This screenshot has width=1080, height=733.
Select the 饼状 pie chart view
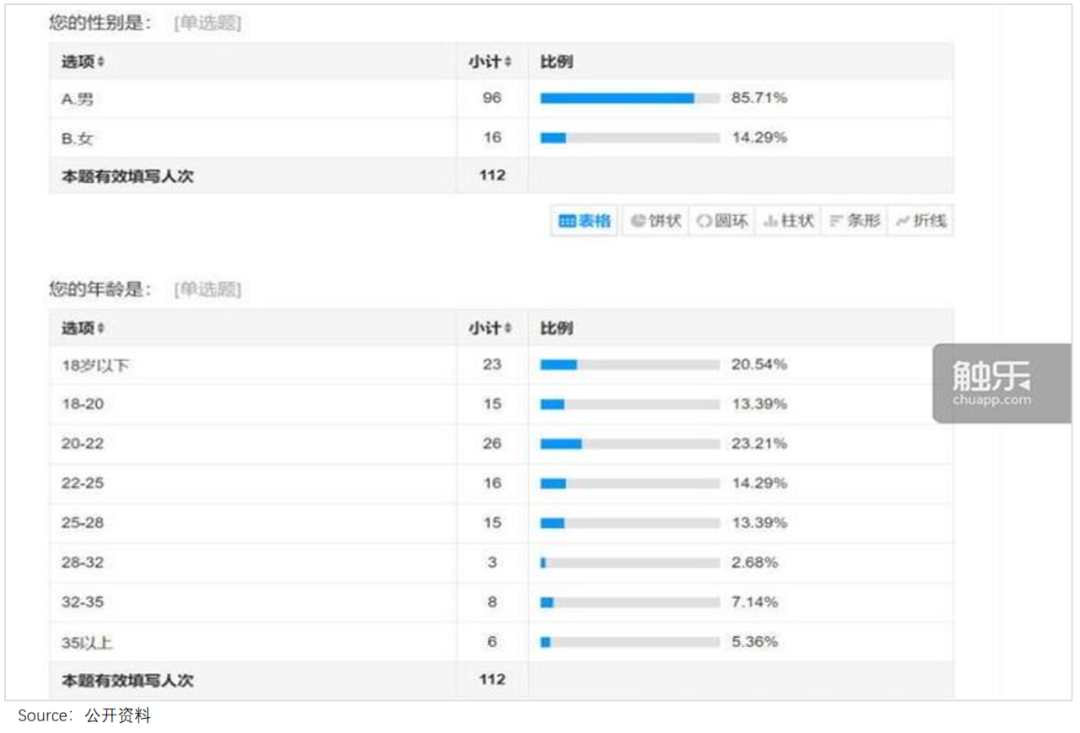click(656, 221)
